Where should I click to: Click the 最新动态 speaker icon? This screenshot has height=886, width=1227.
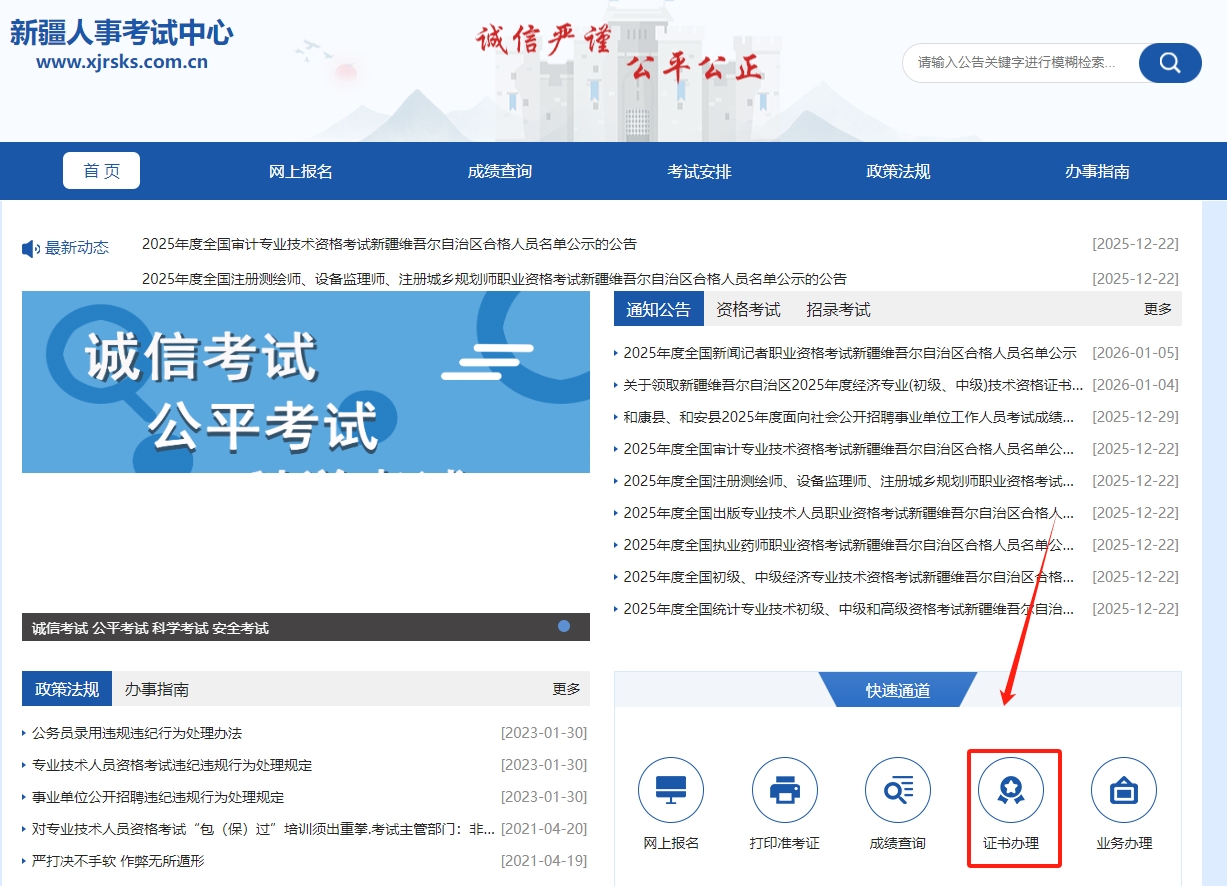(x=31, y=249)
